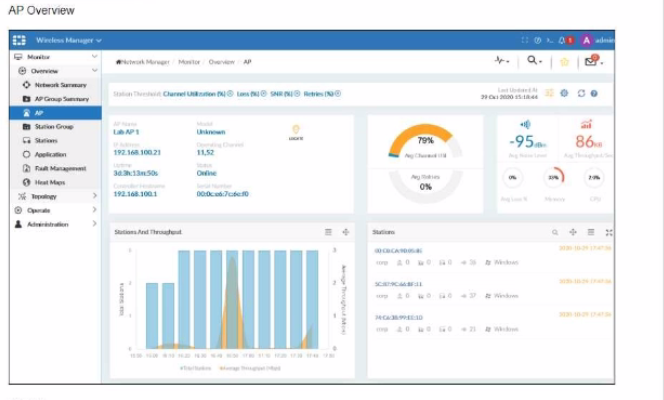Select Network Summary in sidebar
664x400 pixels.
pos(60,85)
